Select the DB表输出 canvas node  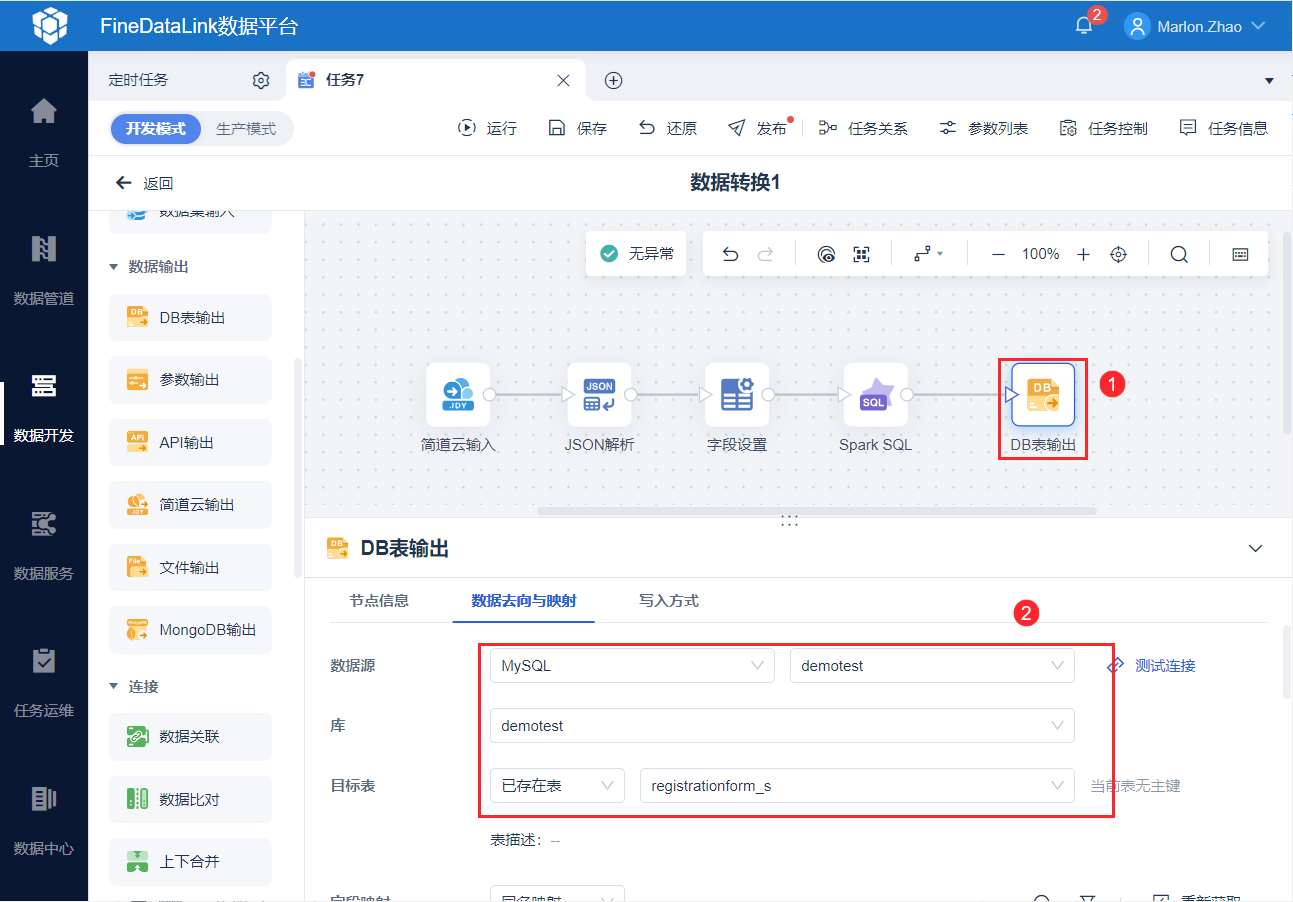tap(1043, 395)
